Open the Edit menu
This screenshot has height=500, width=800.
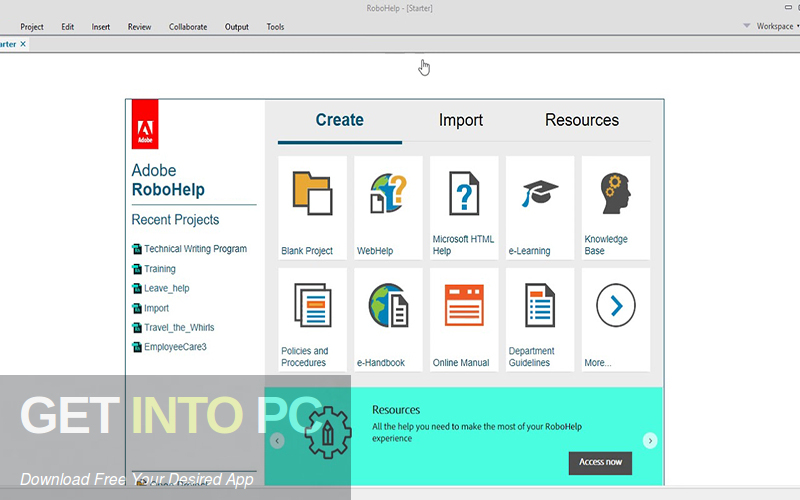(x=67, y=27)
